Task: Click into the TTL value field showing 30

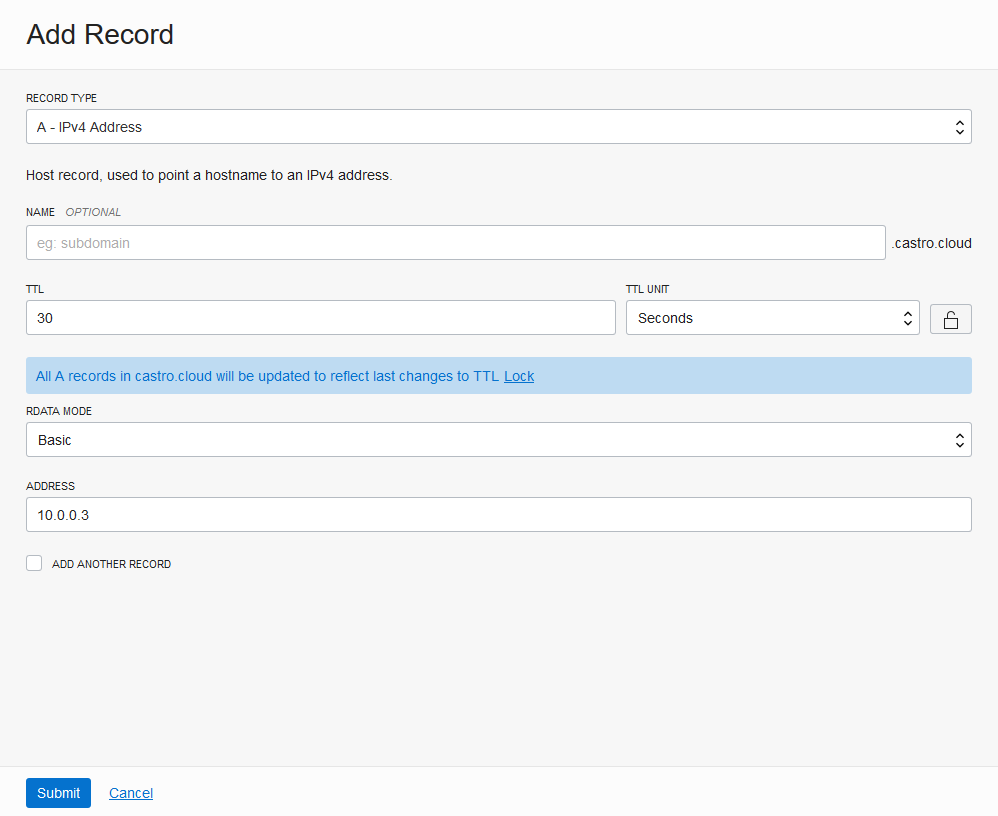Action: pyautogui.click(x=320, y=318)
